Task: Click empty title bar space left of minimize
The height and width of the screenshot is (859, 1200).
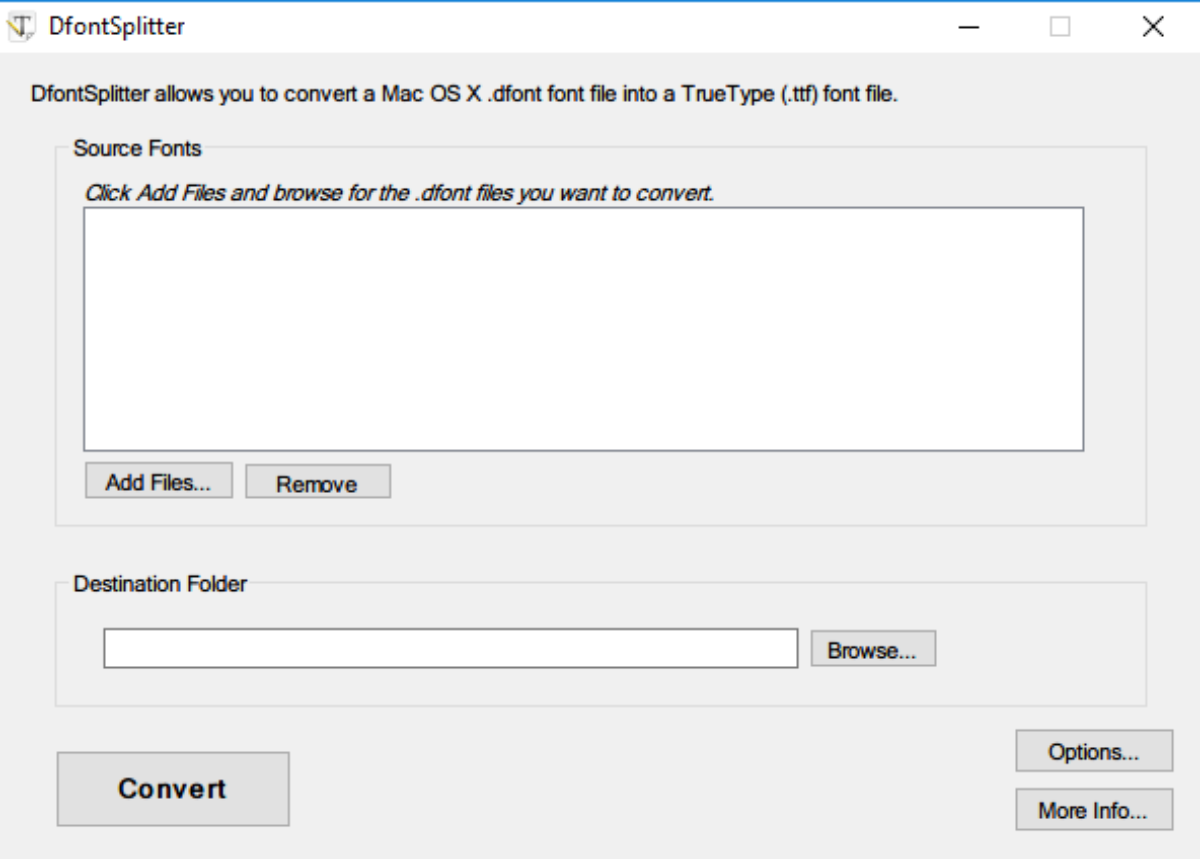Action: click(600, 27)
